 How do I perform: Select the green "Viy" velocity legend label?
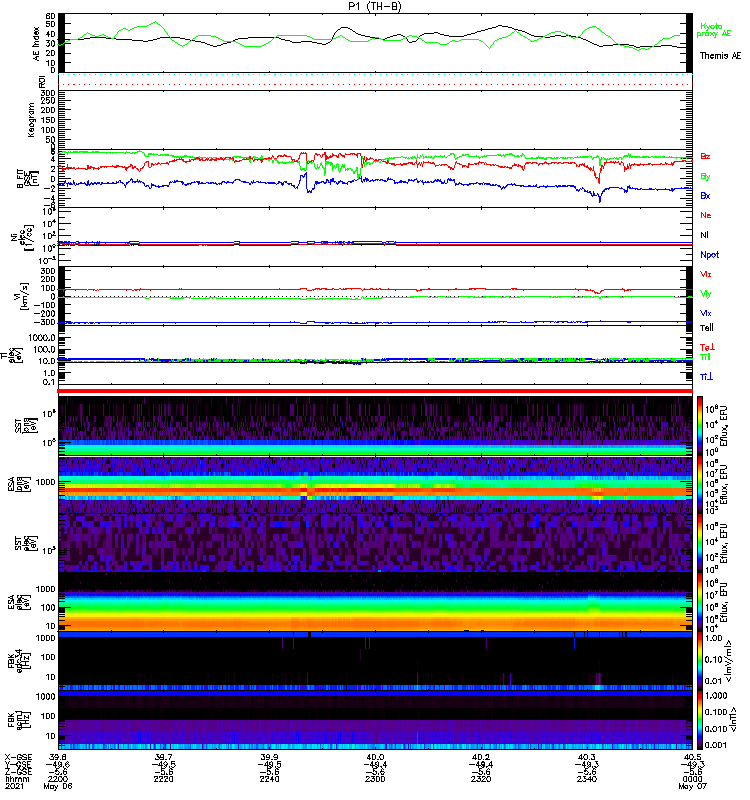(x=706, y=294)
